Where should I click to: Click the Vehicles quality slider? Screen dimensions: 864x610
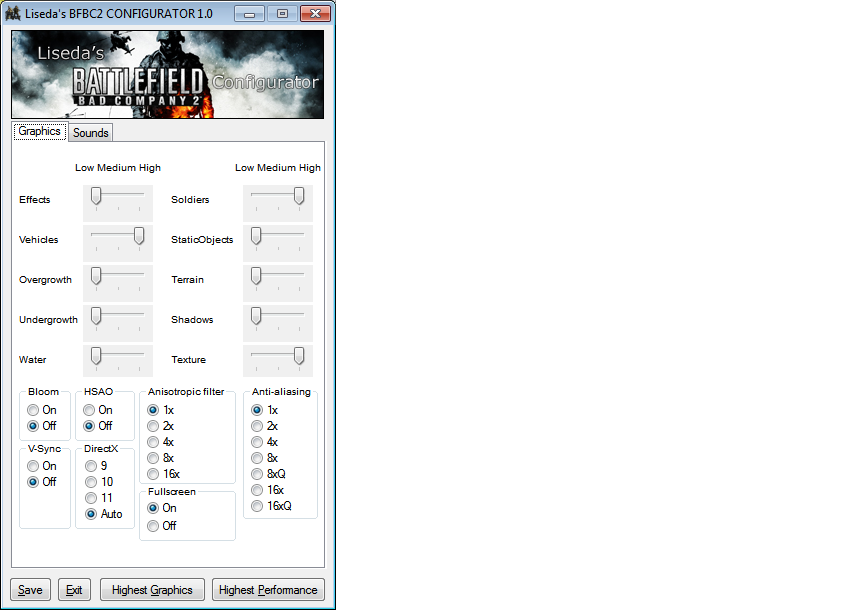[x=118, y=243]
